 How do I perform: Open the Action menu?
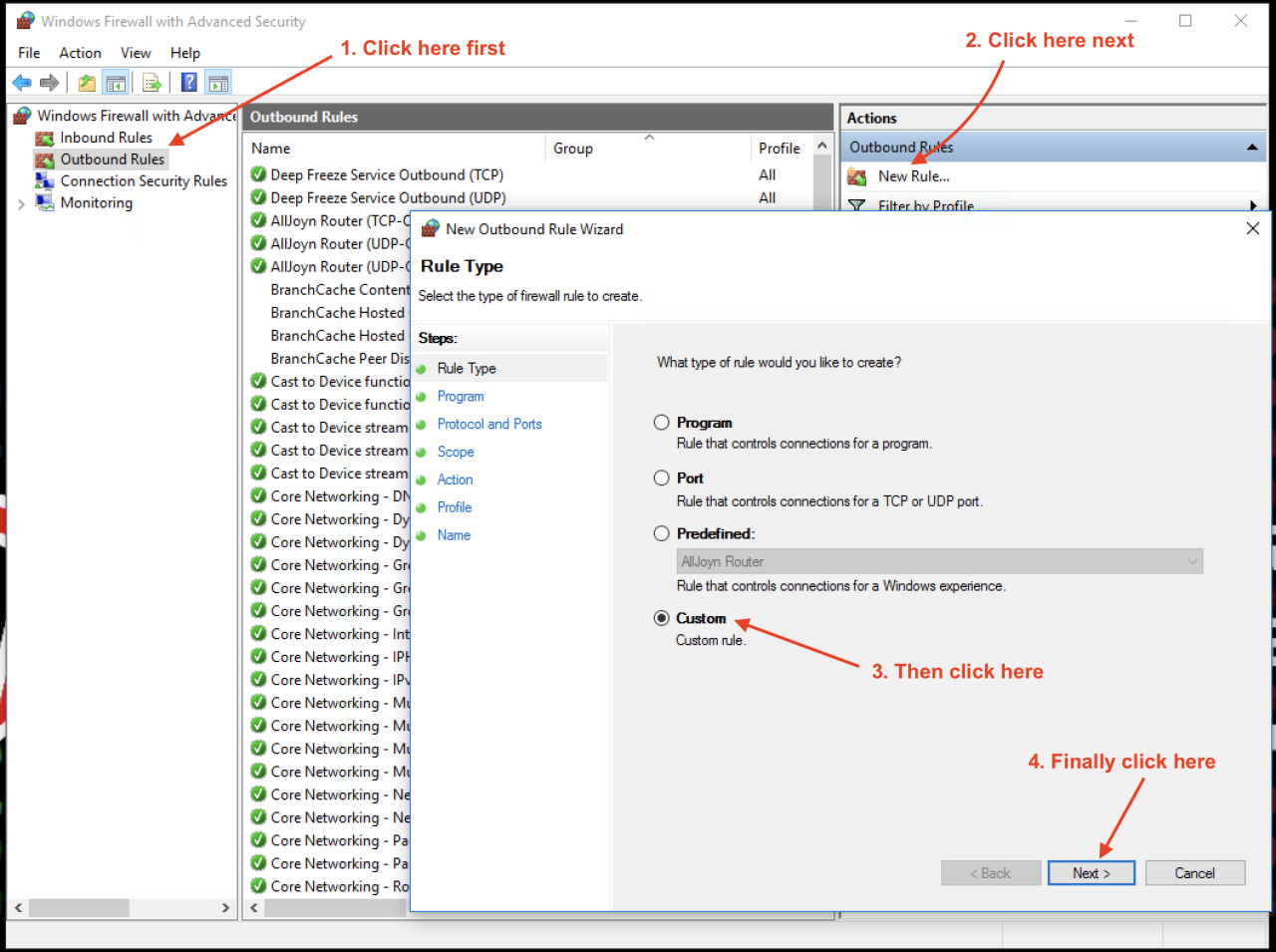click(80, 53)
